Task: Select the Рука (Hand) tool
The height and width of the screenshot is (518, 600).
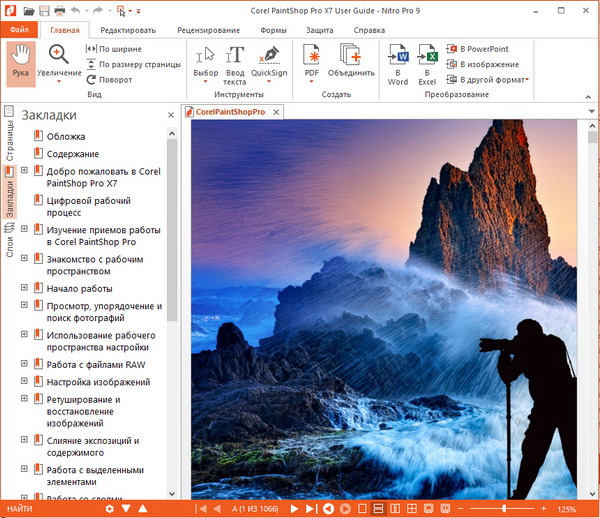Action: (19, 62)
